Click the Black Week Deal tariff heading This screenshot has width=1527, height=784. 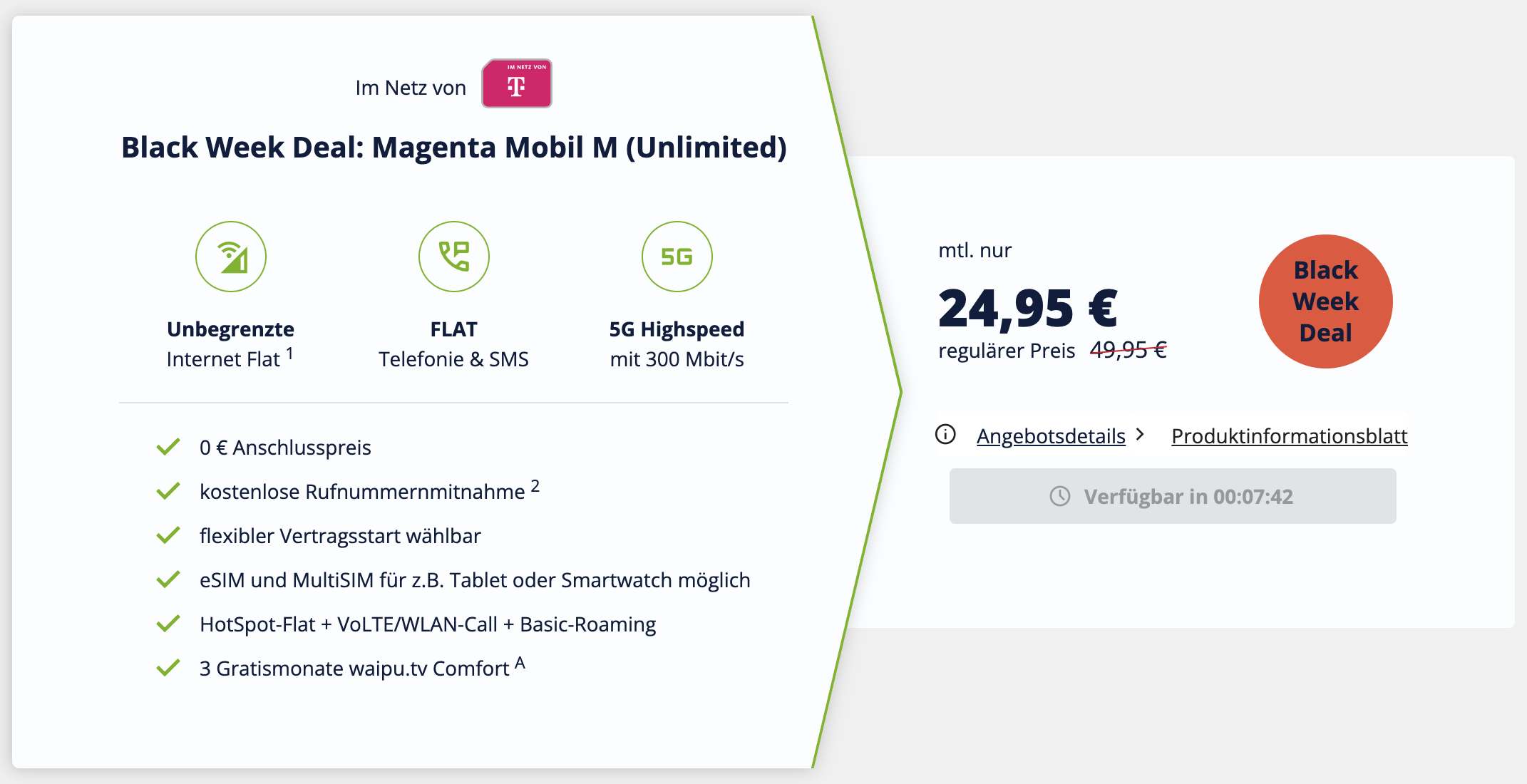[454, 148]
